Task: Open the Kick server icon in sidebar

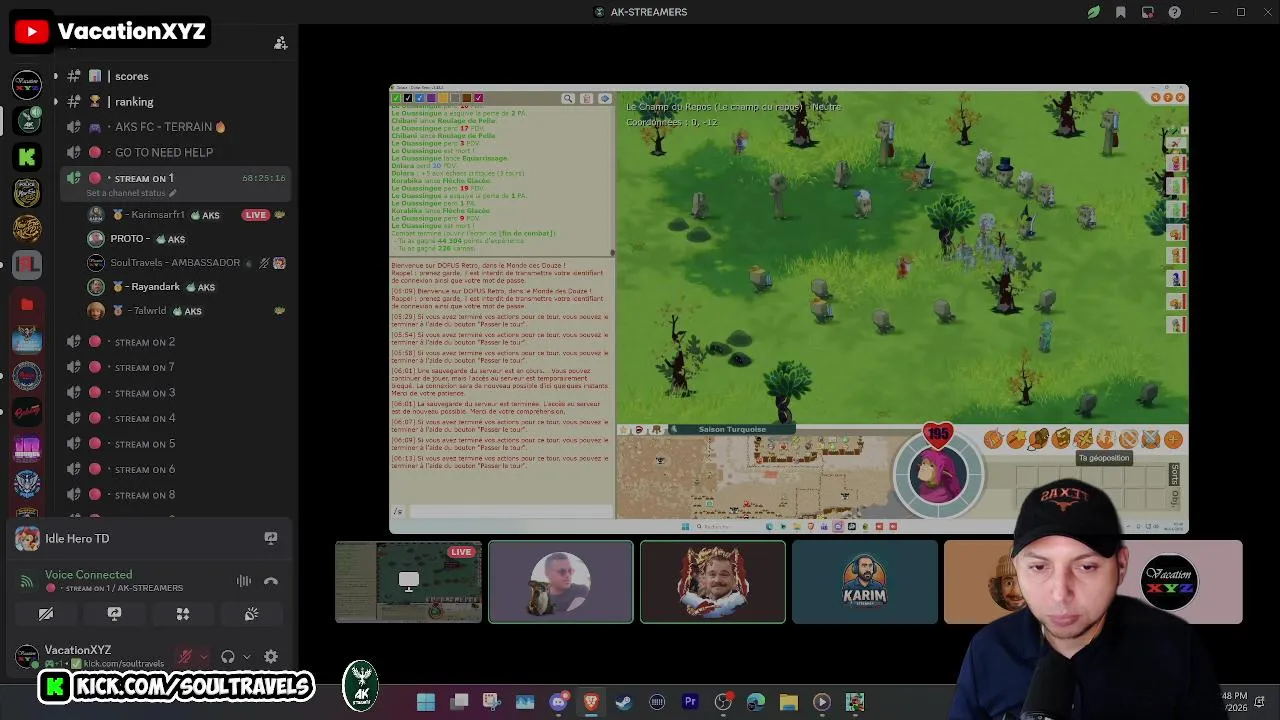Action: 27,156
